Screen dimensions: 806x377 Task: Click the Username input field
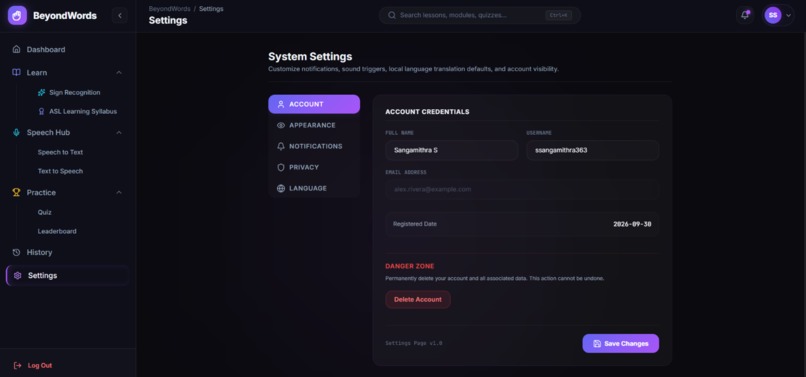[x=593, y=151]
